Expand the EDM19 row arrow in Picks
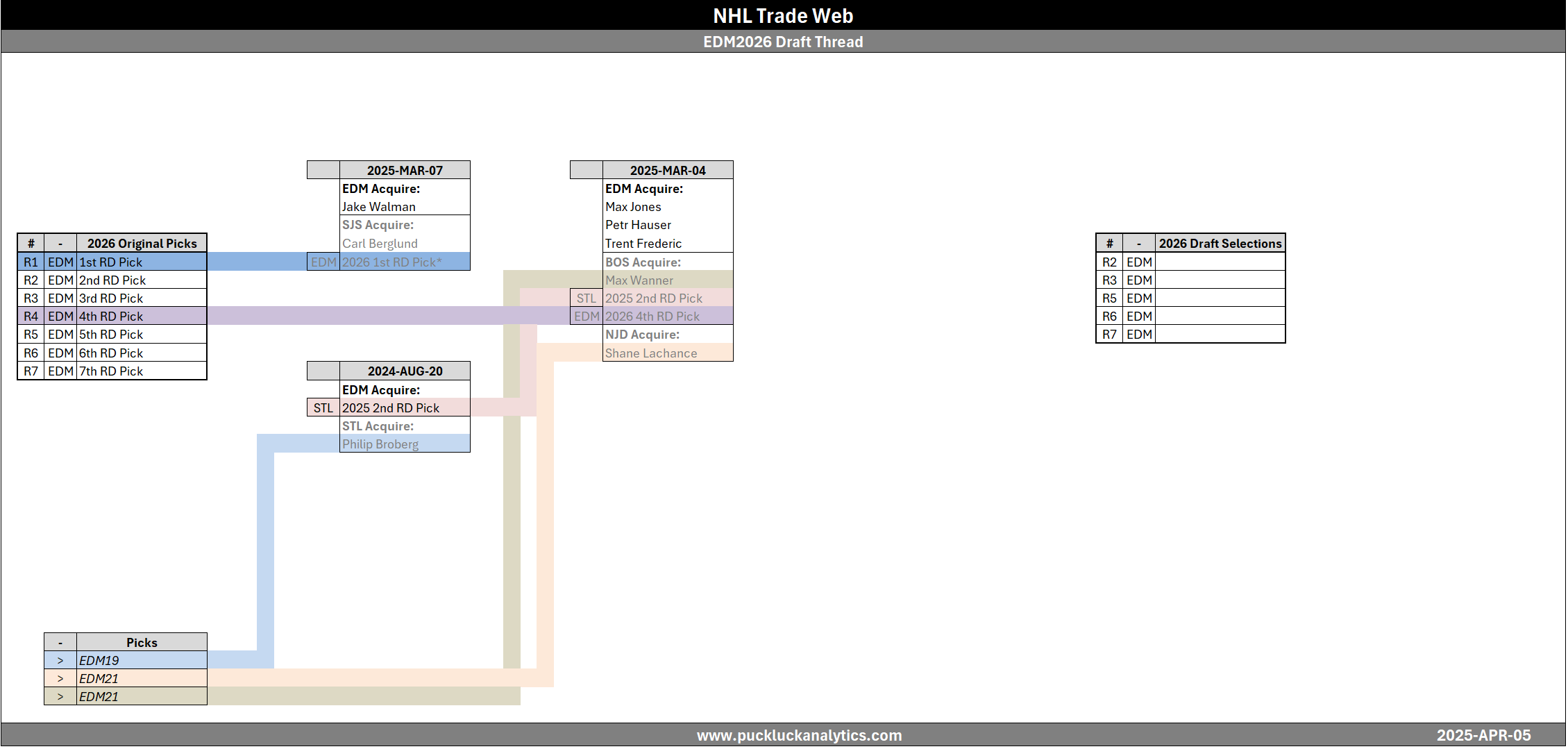 tap(60, 660)
